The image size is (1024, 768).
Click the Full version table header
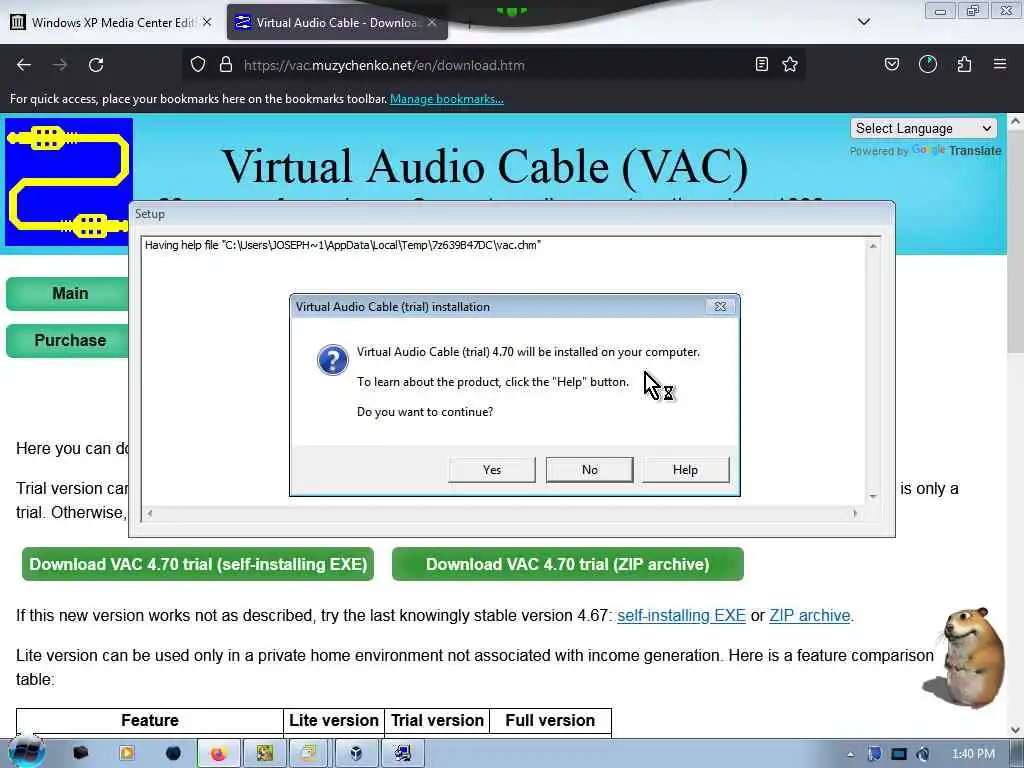click(550, 721)
